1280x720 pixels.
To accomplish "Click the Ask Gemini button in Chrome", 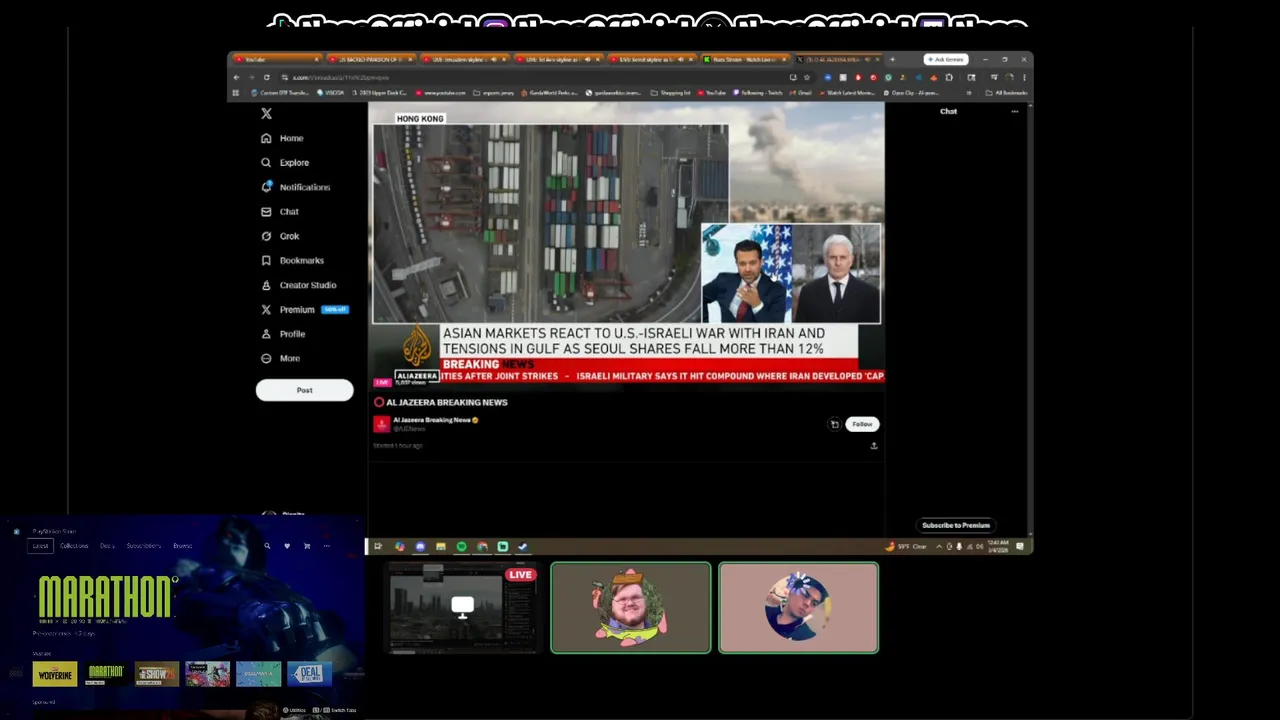I will pos(945,59).
